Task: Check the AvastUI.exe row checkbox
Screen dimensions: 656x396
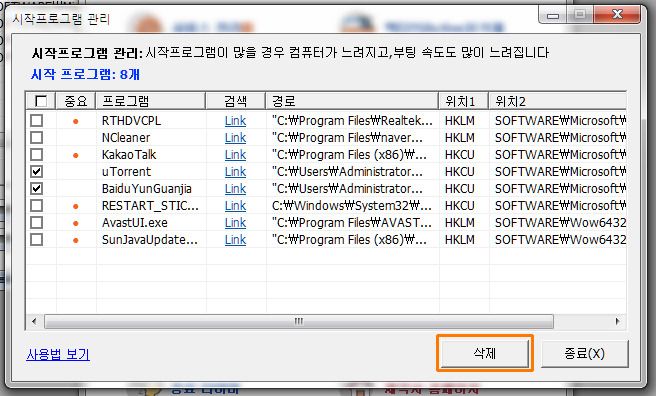Action: [36, 222]
